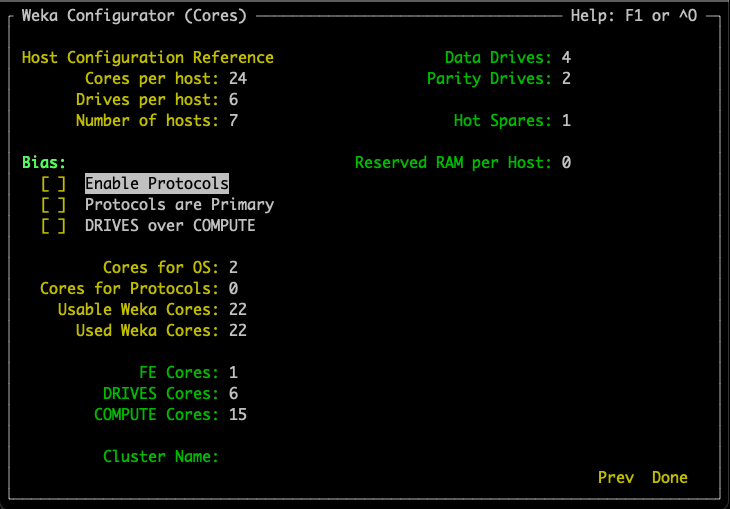Toggle the Protocols are Primary checkbox
Viewport: 730px width, 509px height.
coord(54,205)
